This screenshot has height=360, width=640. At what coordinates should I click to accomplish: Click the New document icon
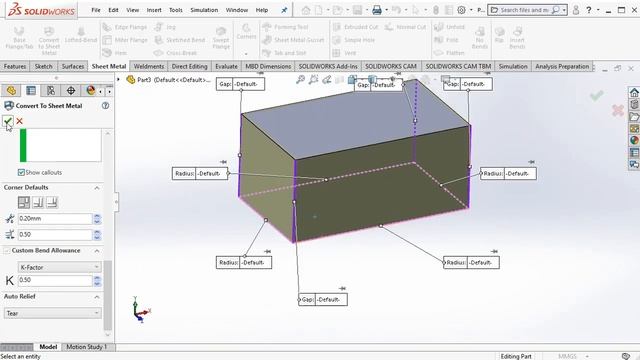pyautogui.click(x=318, y=10)
